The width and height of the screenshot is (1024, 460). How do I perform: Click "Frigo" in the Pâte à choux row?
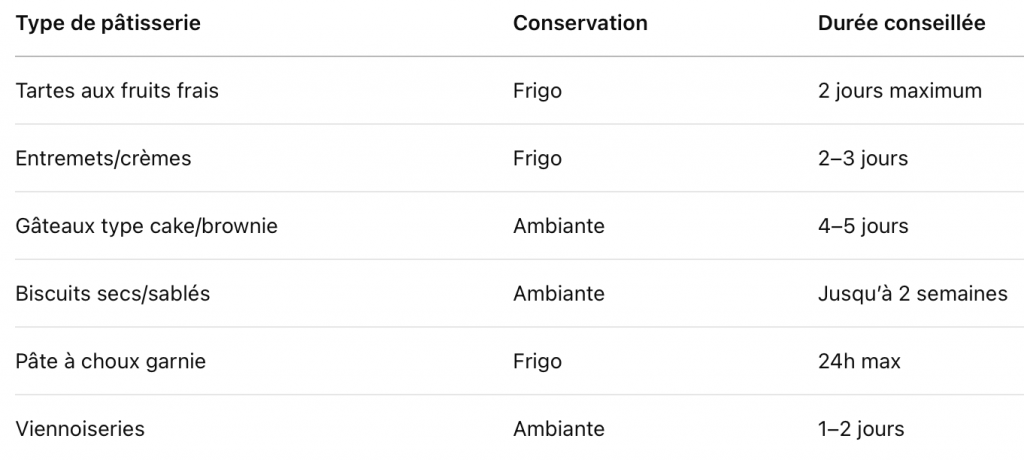click(537, 361)
